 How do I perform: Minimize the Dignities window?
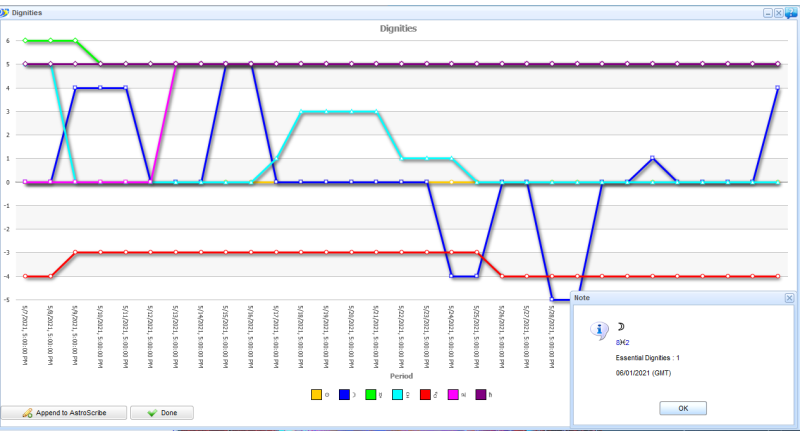point(768,13)
